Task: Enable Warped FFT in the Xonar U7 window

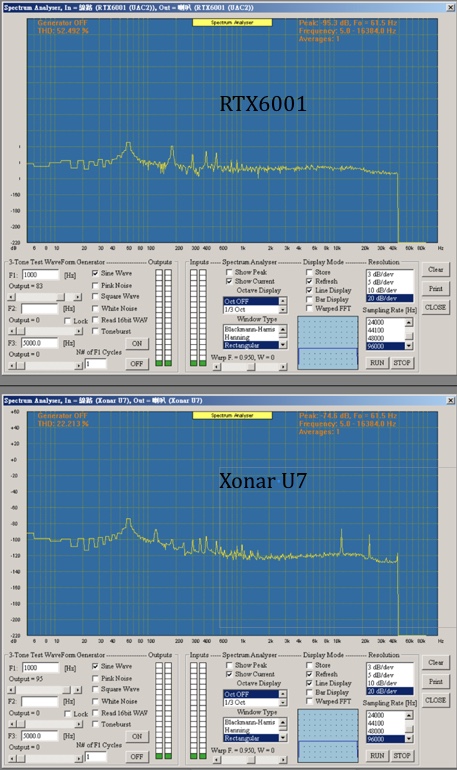Action: tap(309, 701)
